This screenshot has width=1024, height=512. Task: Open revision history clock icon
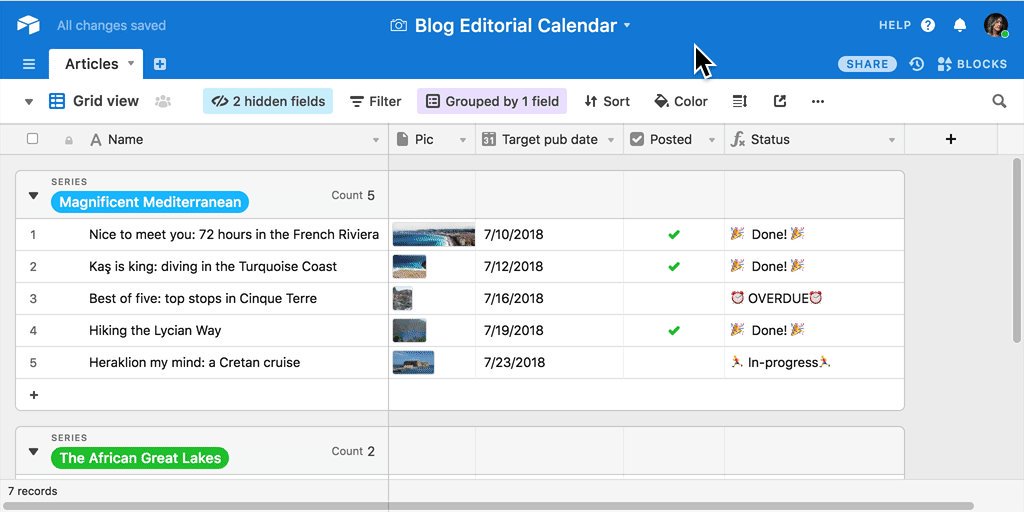916,64
